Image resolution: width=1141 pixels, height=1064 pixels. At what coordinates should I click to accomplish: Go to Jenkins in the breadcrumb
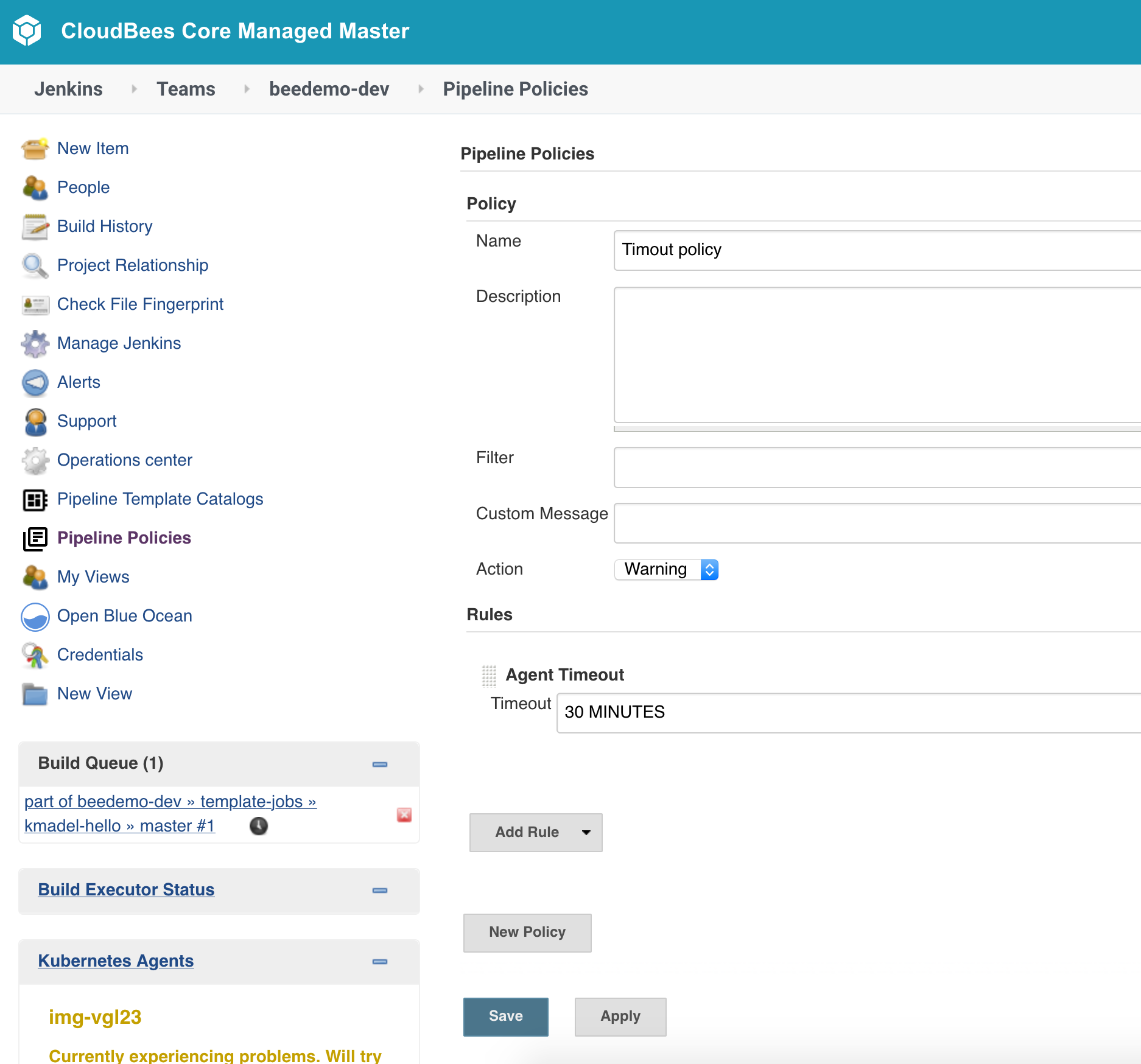click(x=68, y=89)
